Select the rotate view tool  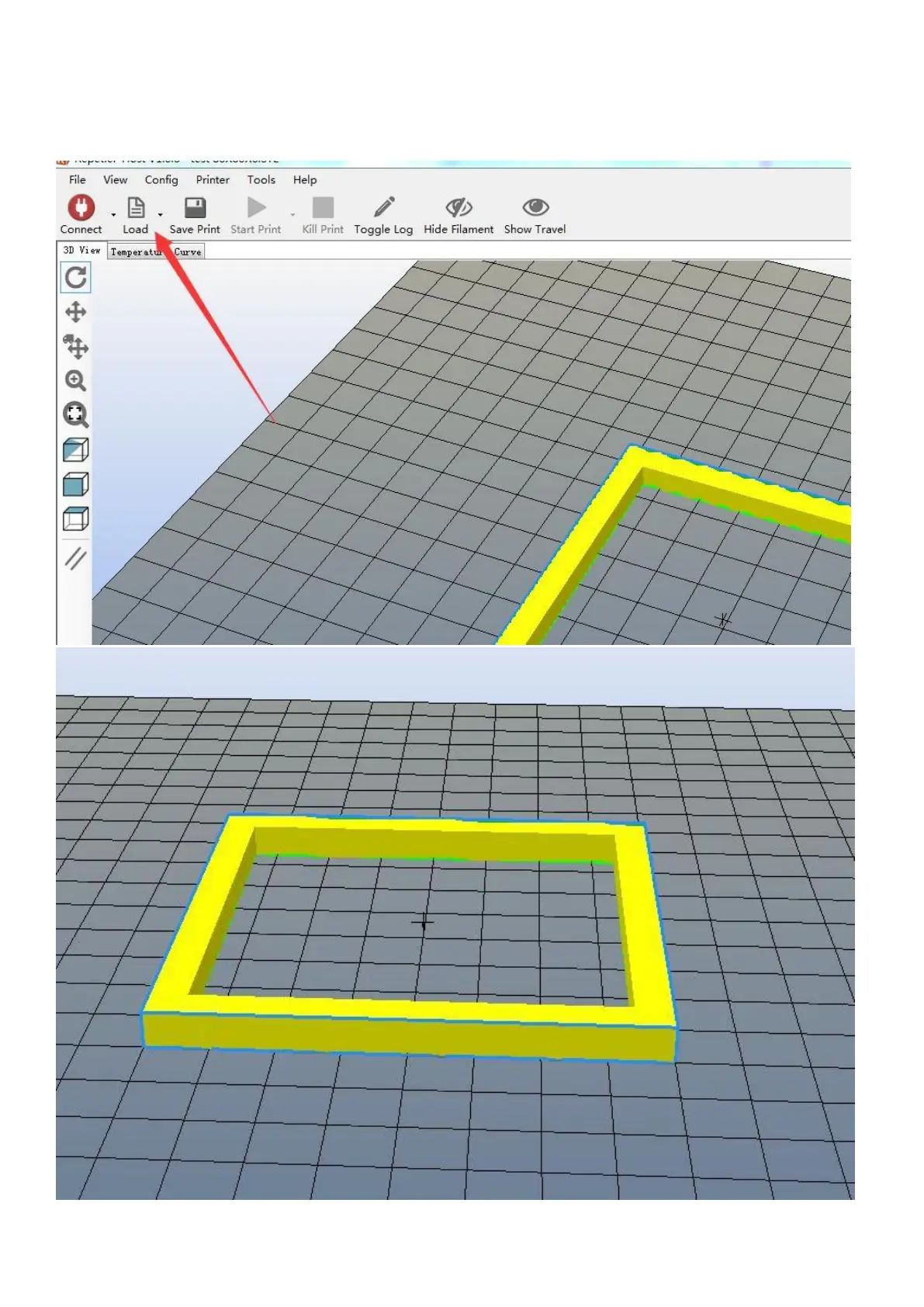(x=75, y=277)
